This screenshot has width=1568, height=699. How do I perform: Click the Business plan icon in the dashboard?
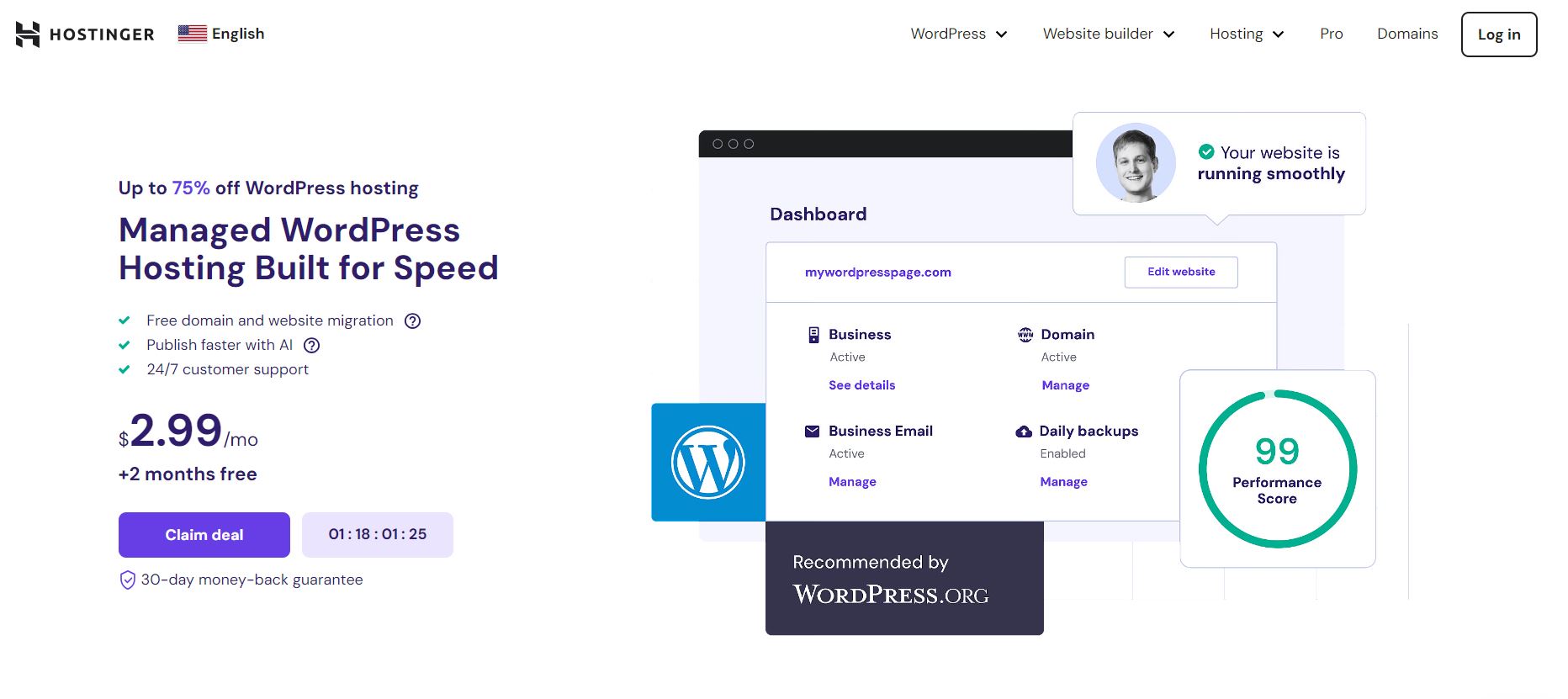point(813,335)
